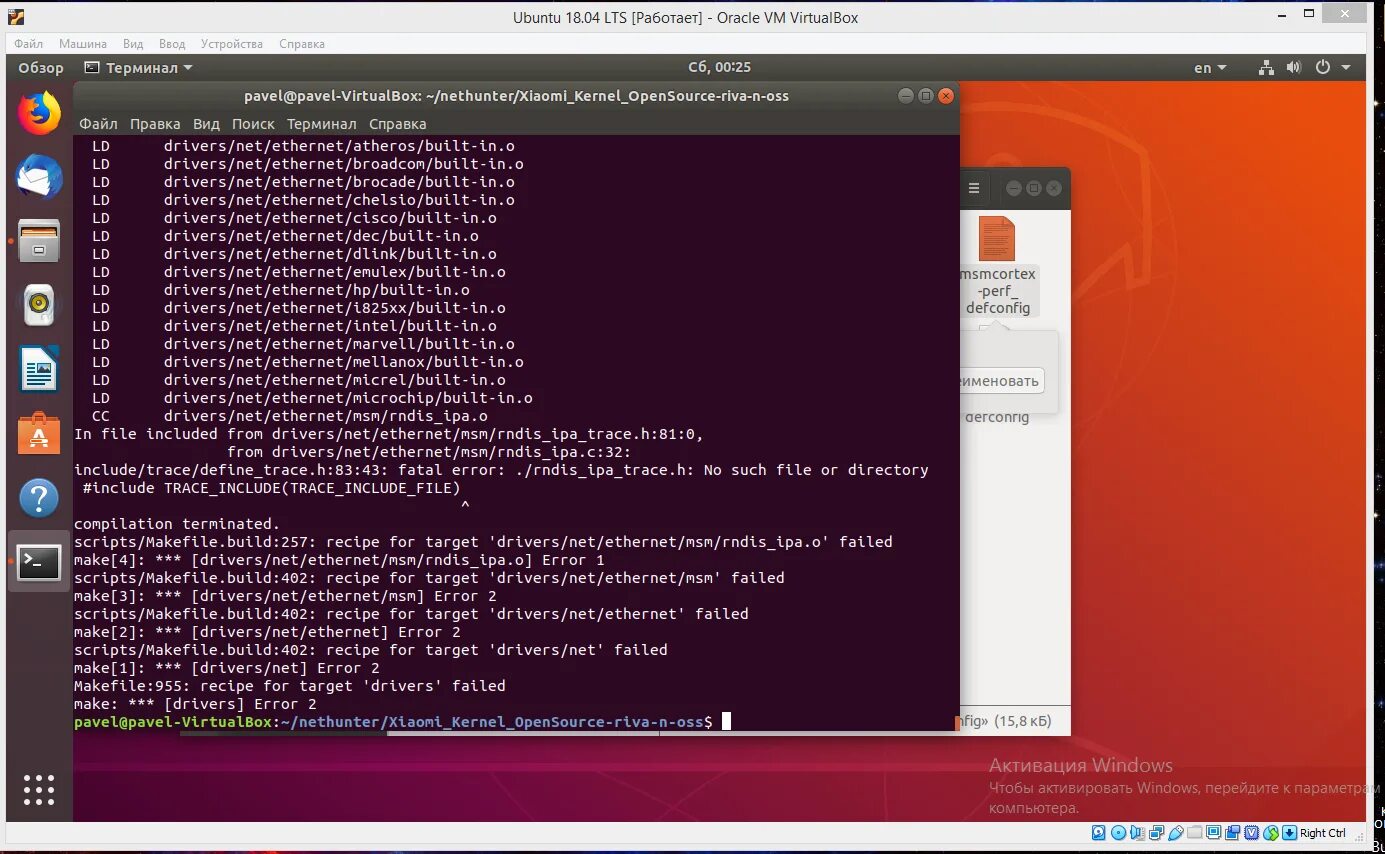Open terminal window's Правка menu

(x=155, y=124)
